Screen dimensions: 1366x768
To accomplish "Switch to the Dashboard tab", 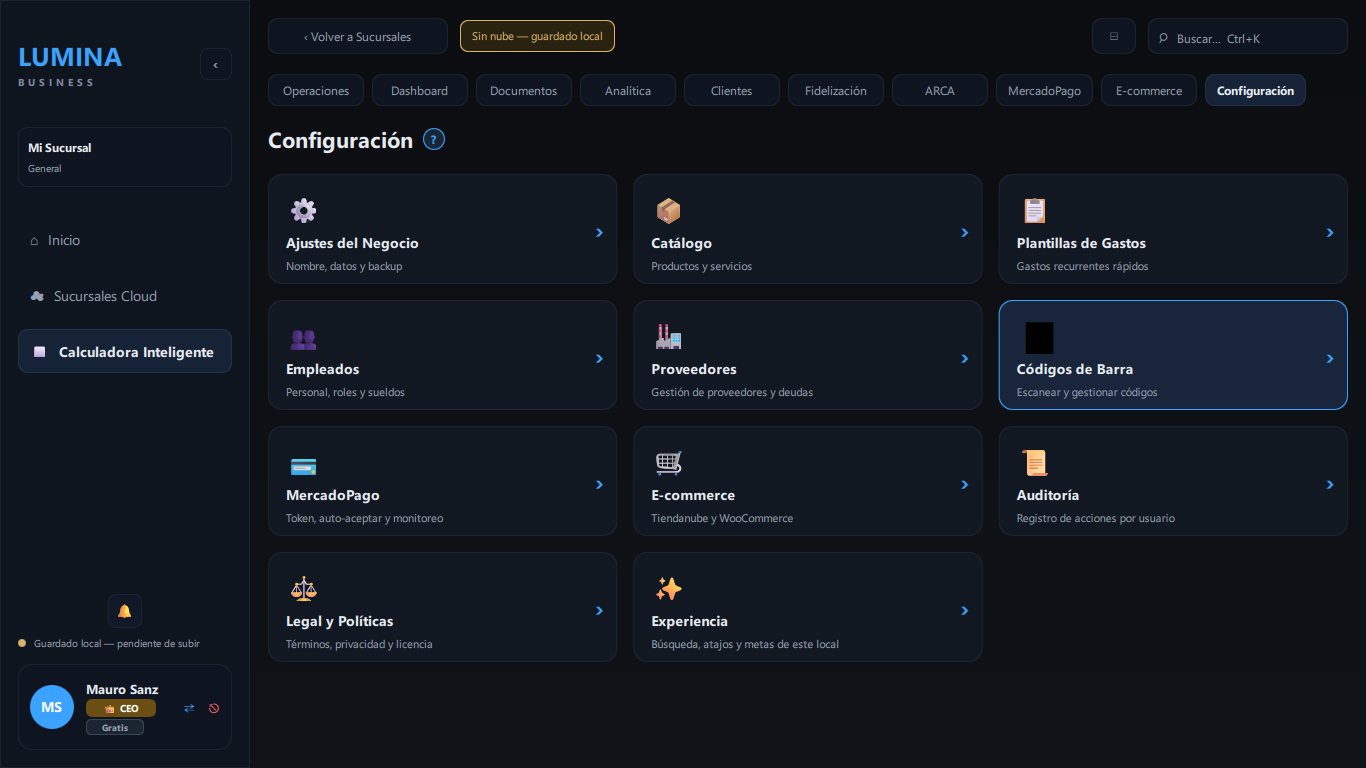I will (x=420, y=90).
